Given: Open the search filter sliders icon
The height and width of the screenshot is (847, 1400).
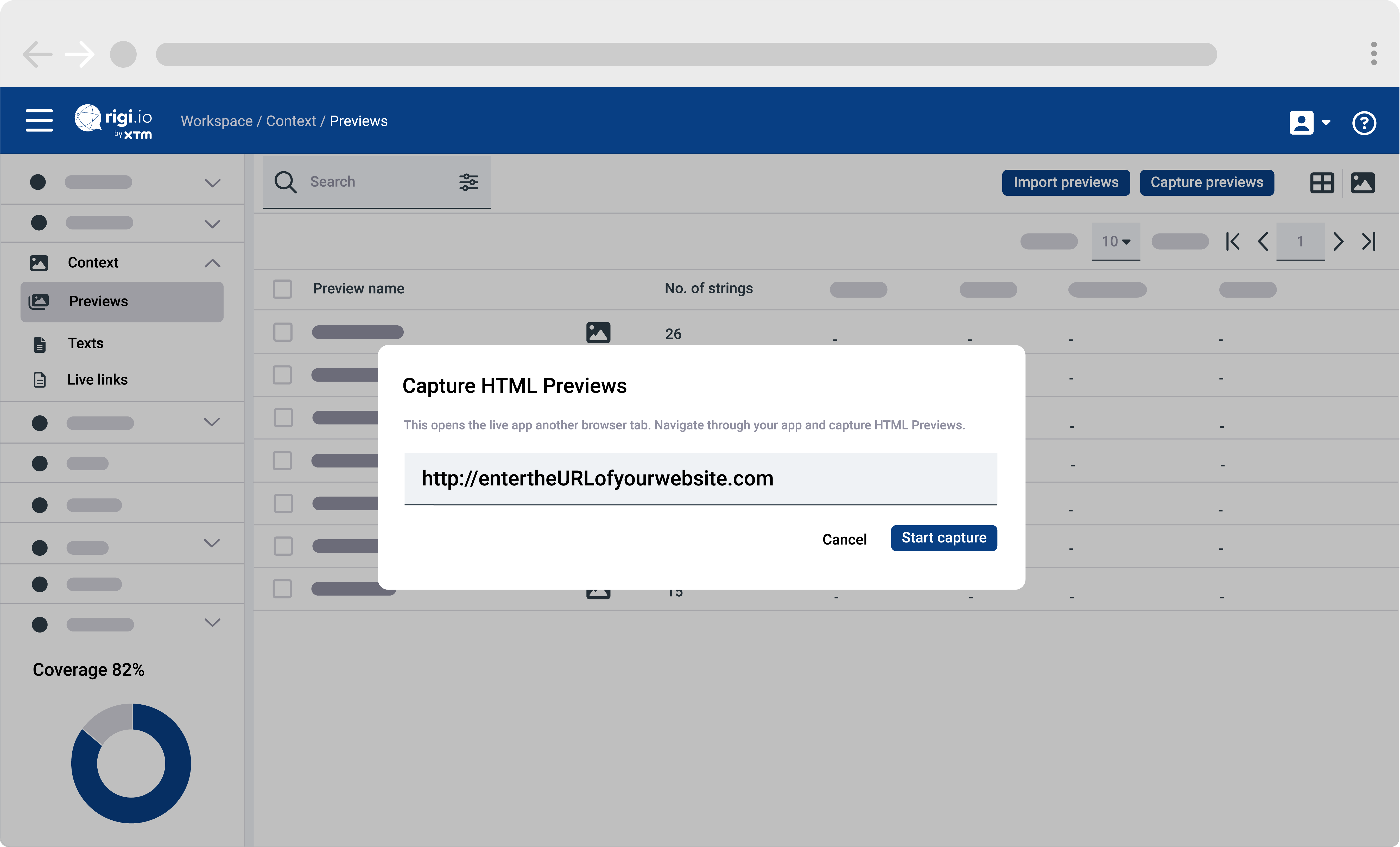Looking at the screenshot, I should tap(469, 182).
